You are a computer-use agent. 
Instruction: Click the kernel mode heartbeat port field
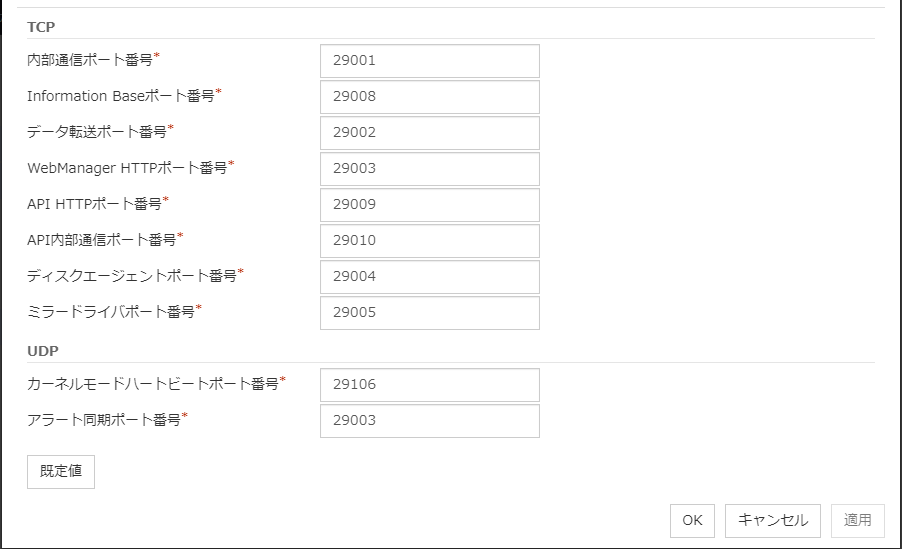[429, 384]
